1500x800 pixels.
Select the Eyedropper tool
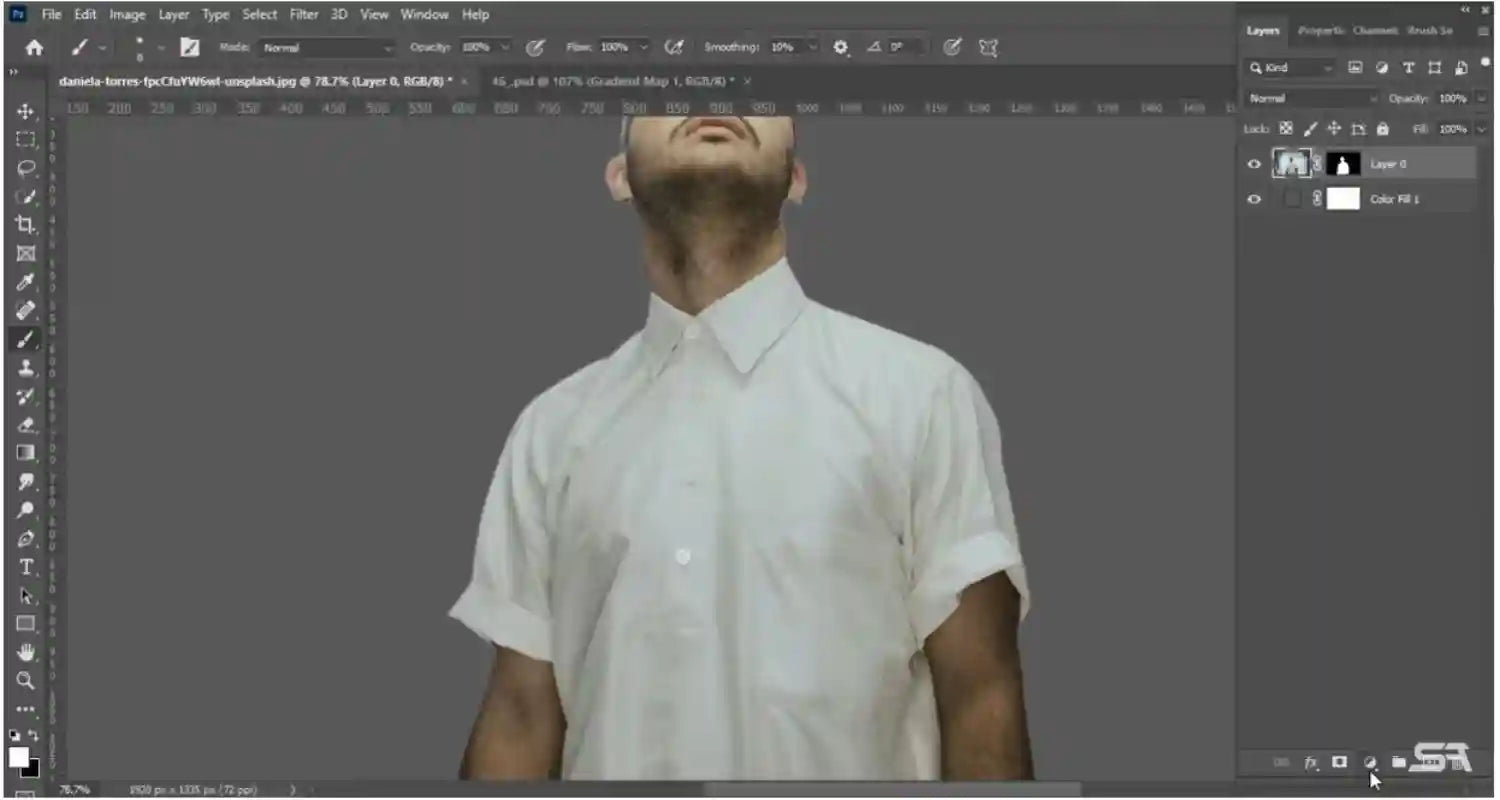pyautogui.click(x=26, y=282)
